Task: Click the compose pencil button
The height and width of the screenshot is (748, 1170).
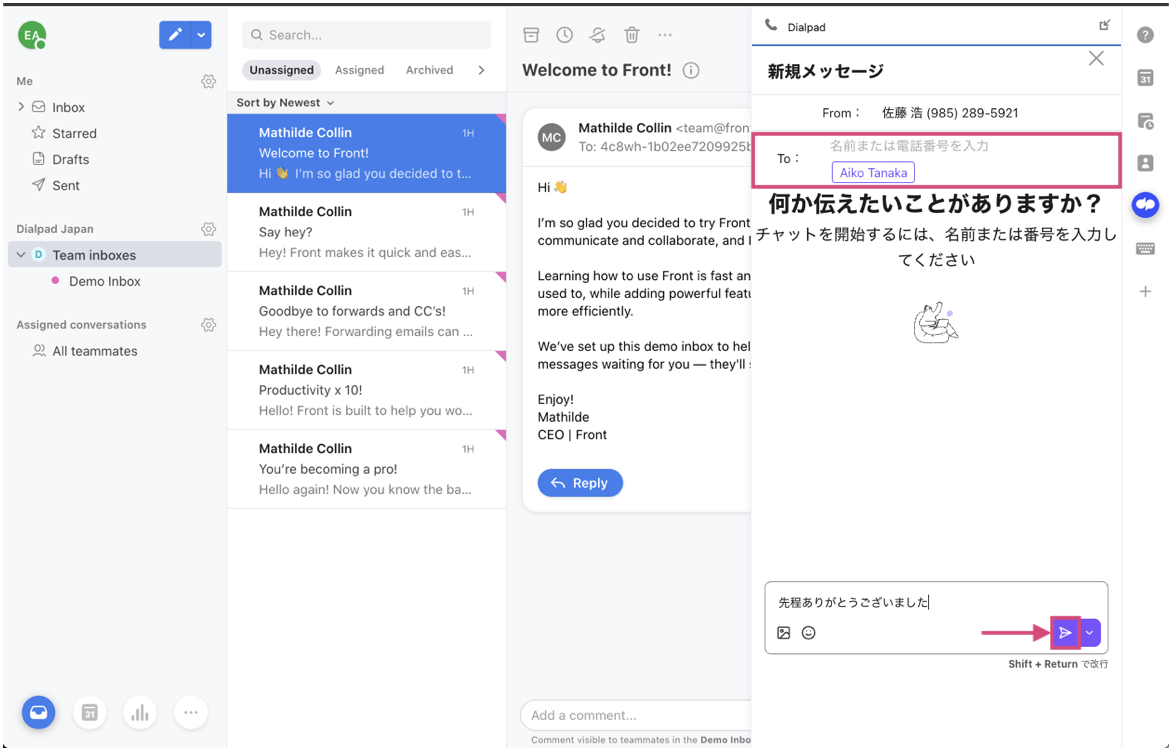Action: pyautogui.click(x=175, y=35)
